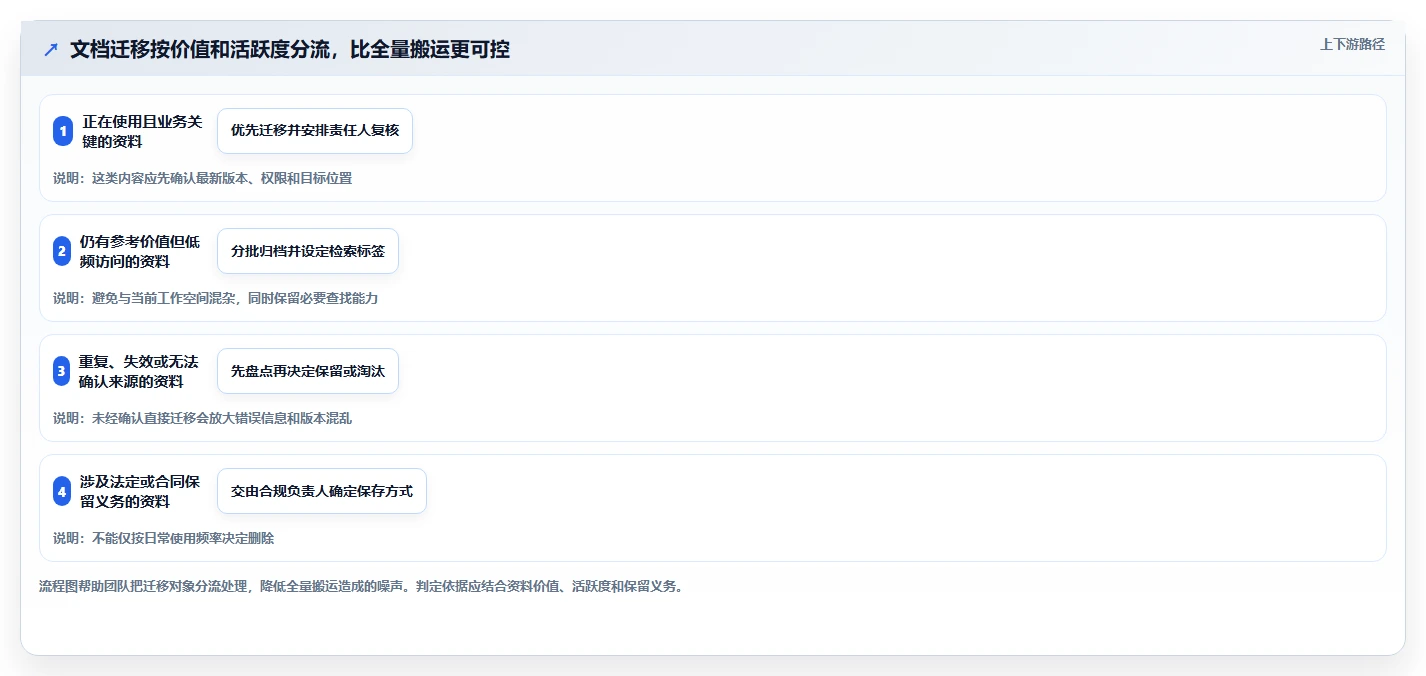Click the 分批归档并设定检索标签 button
The width and height of the screenshot is (1426, 676).
point(308,251)
